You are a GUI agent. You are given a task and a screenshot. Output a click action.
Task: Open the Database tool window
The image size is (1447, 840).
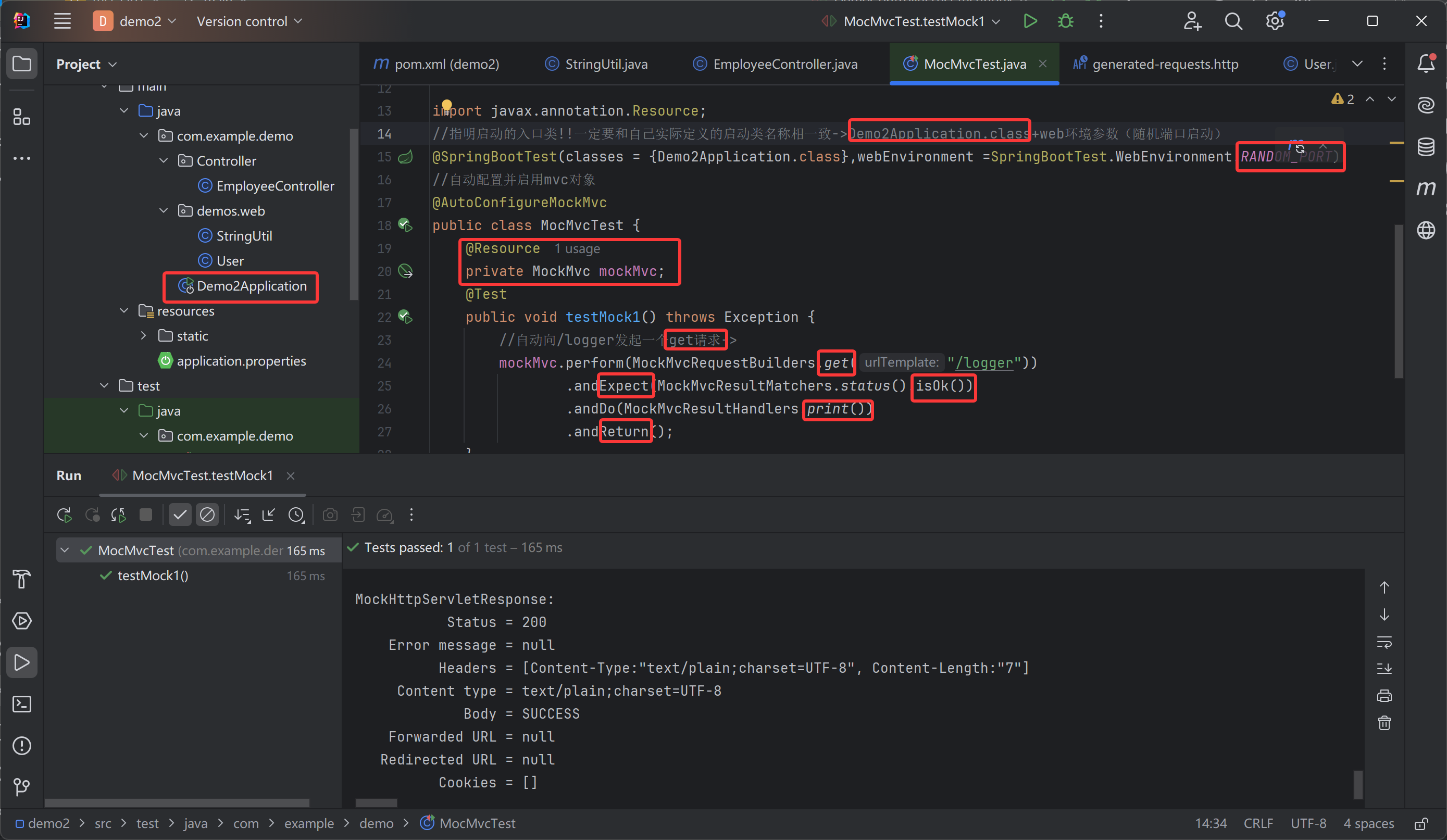[x=1426, y=147]
